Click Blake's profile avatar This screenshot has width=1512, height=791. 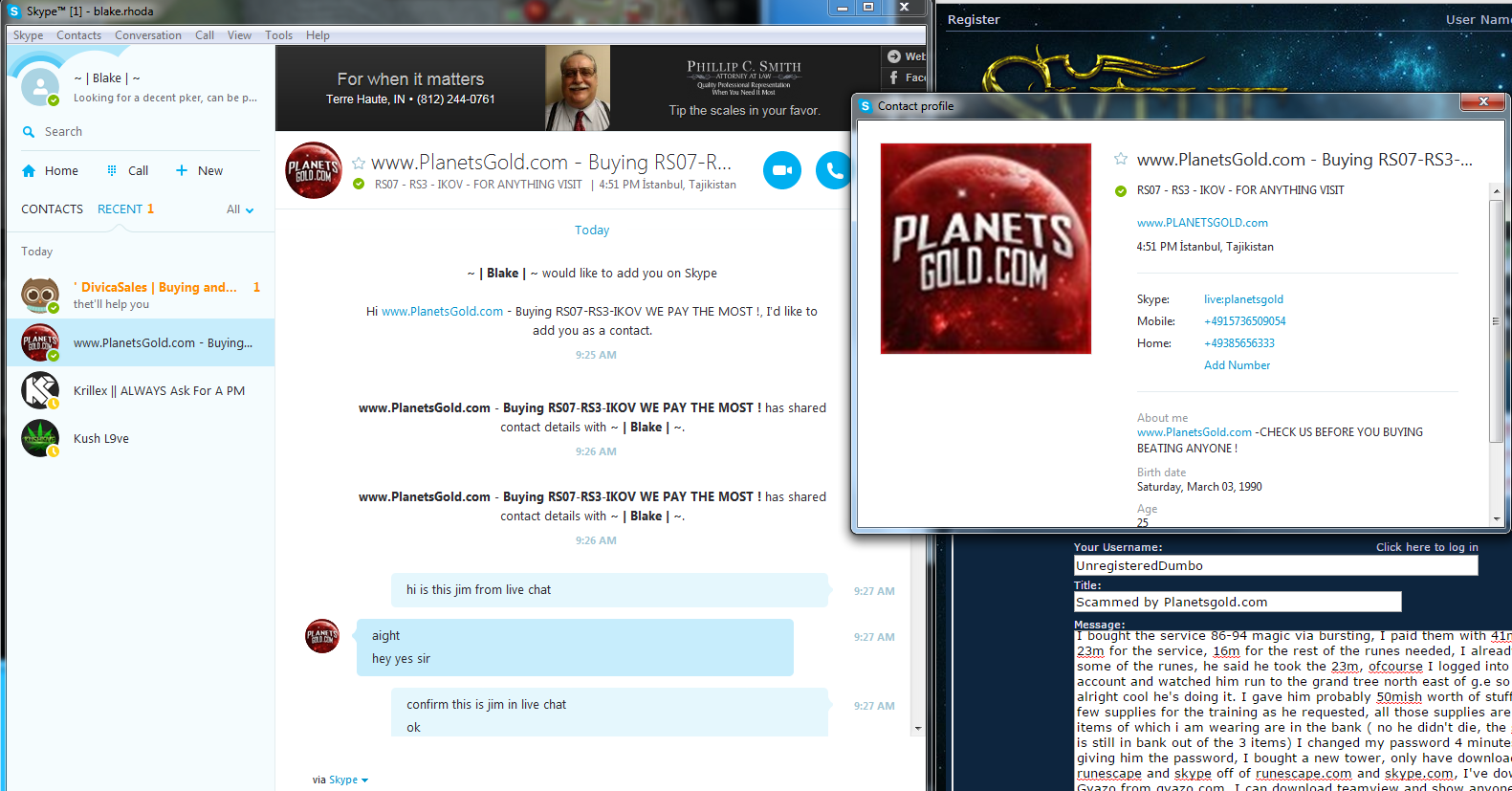(40, 86)
